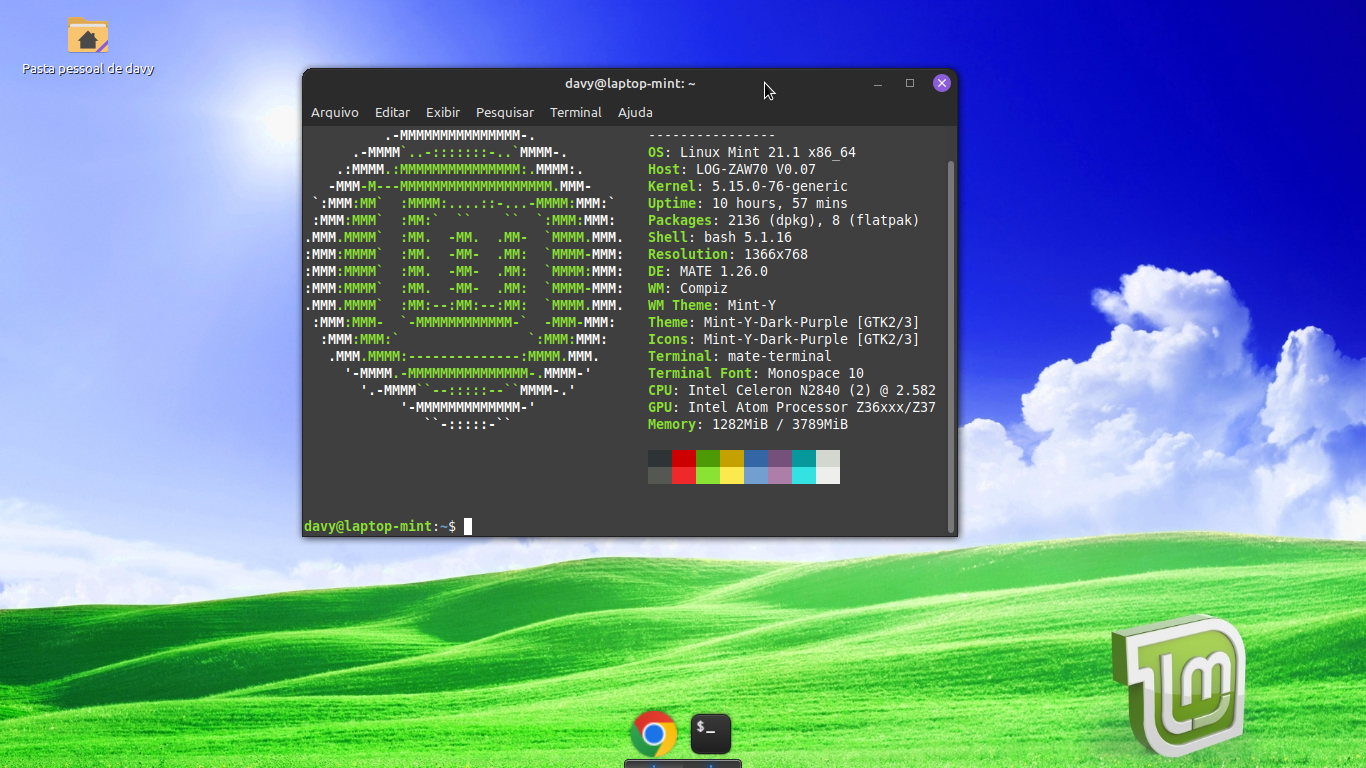This screenshot has height=768, width=1366.
Task: Open the Ajuda menu
Action: click(635, 113)
